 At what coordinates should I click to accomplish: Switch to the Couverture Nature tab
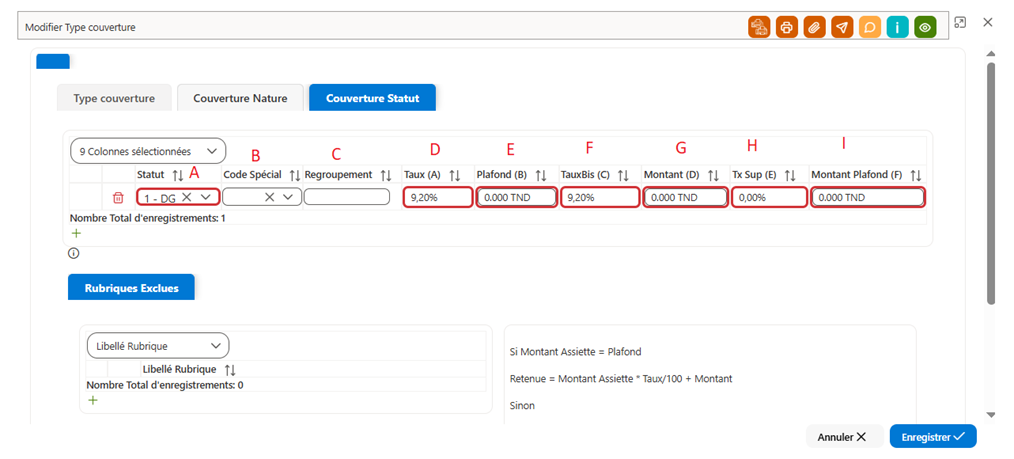[x=240, y=99]
